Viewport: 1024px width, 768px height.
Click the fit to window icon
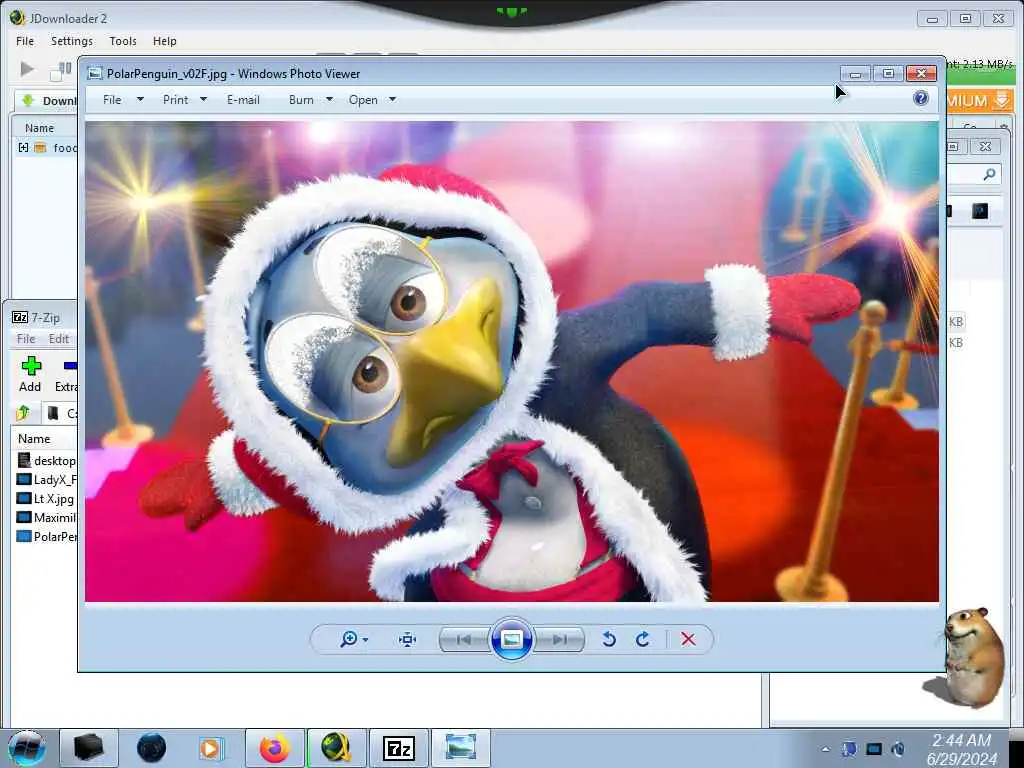click(x=408, y=639)
